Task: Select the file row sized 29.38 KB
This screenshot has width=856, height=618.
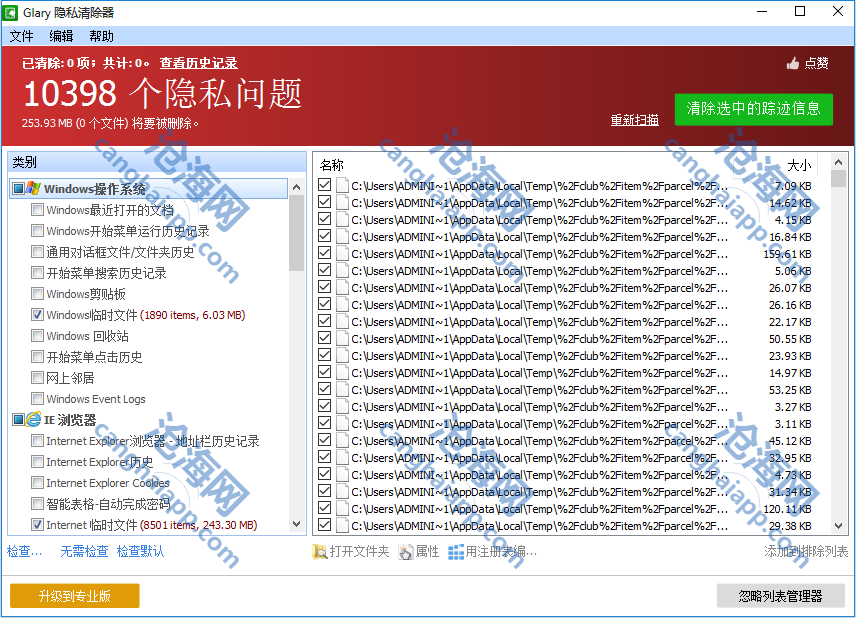Action: 572,526
